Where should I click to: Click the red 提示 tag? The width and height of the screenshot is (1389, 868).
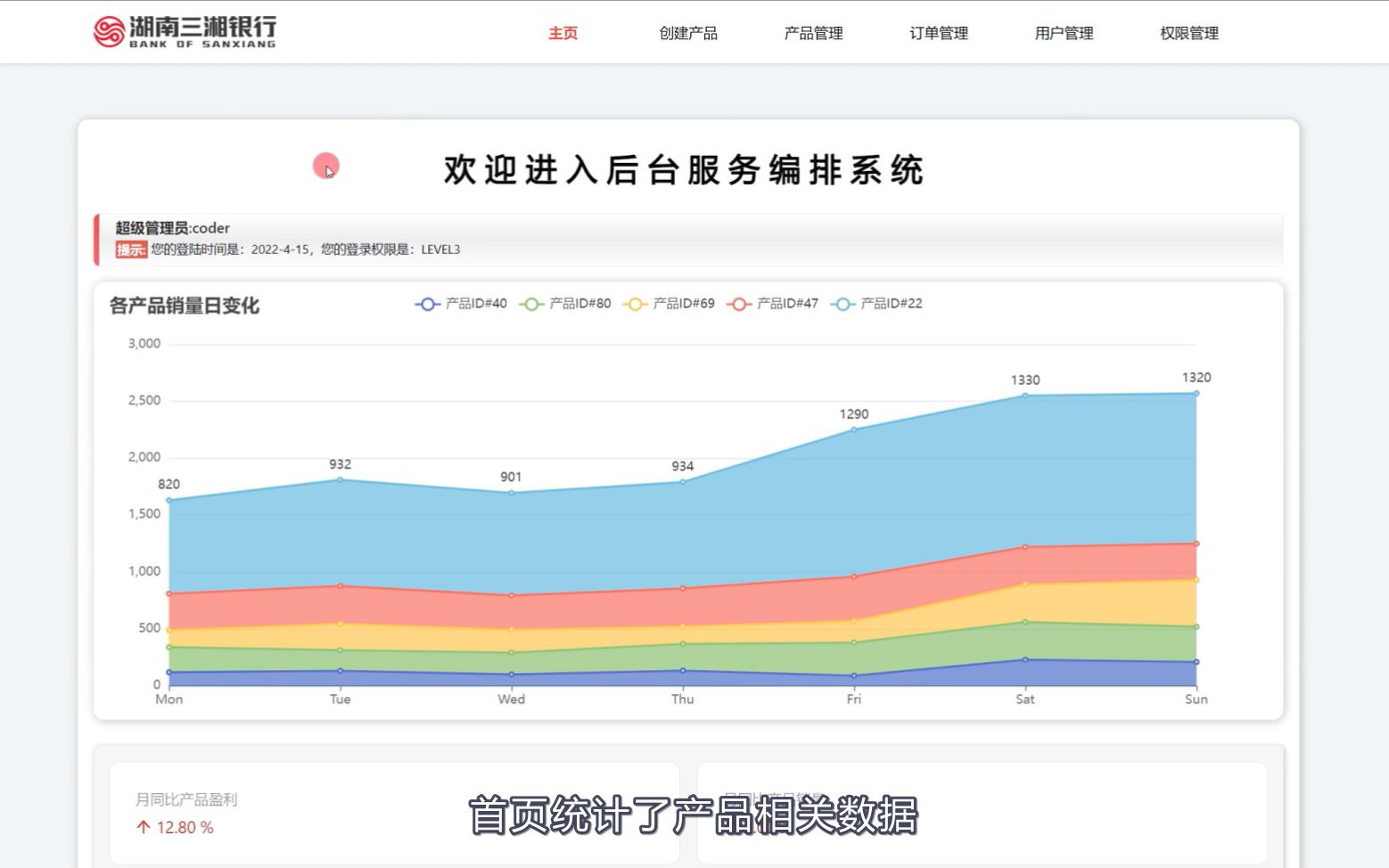click(x=131, y=250)
